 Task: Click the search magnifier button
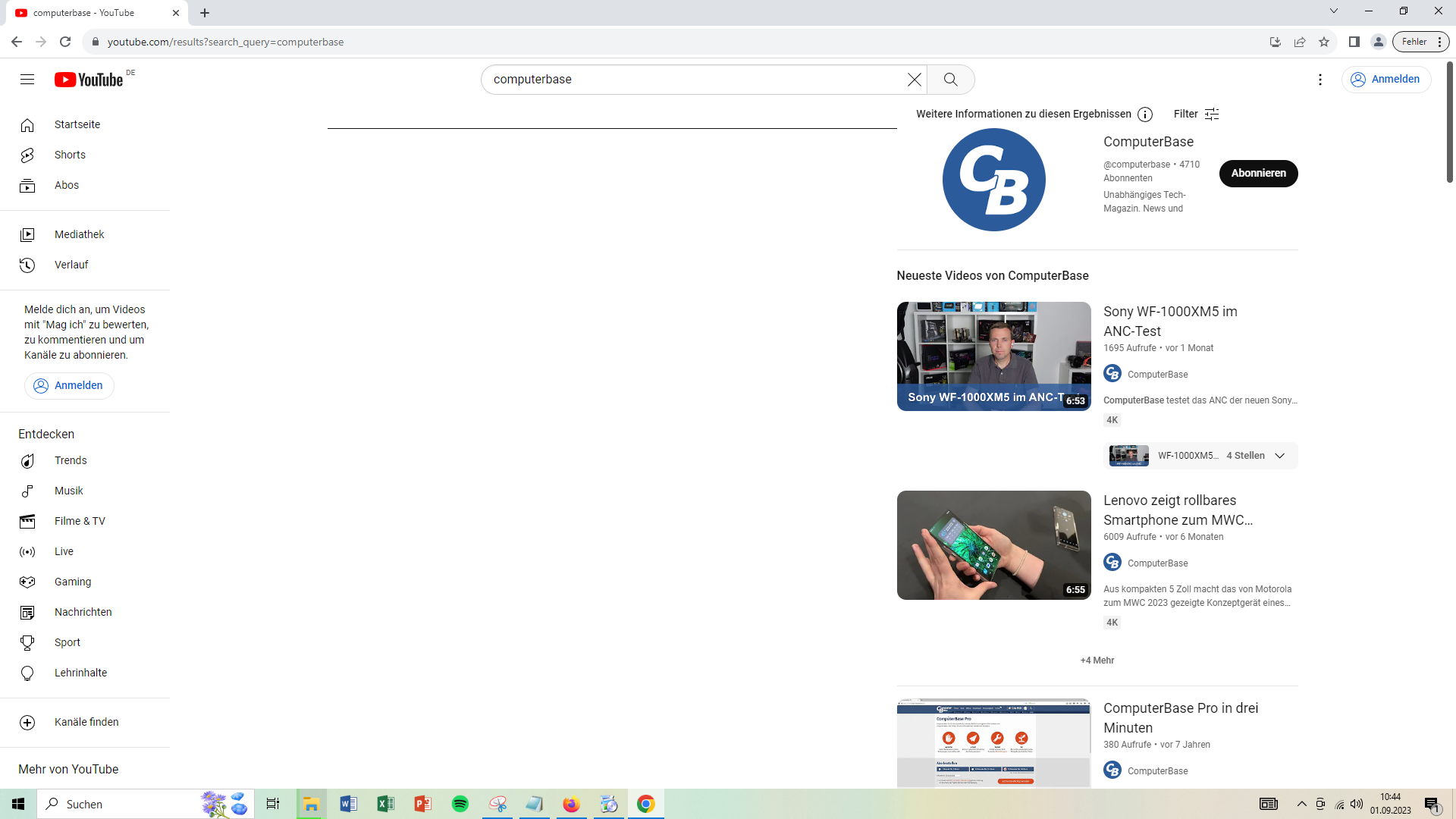(950, 80)
